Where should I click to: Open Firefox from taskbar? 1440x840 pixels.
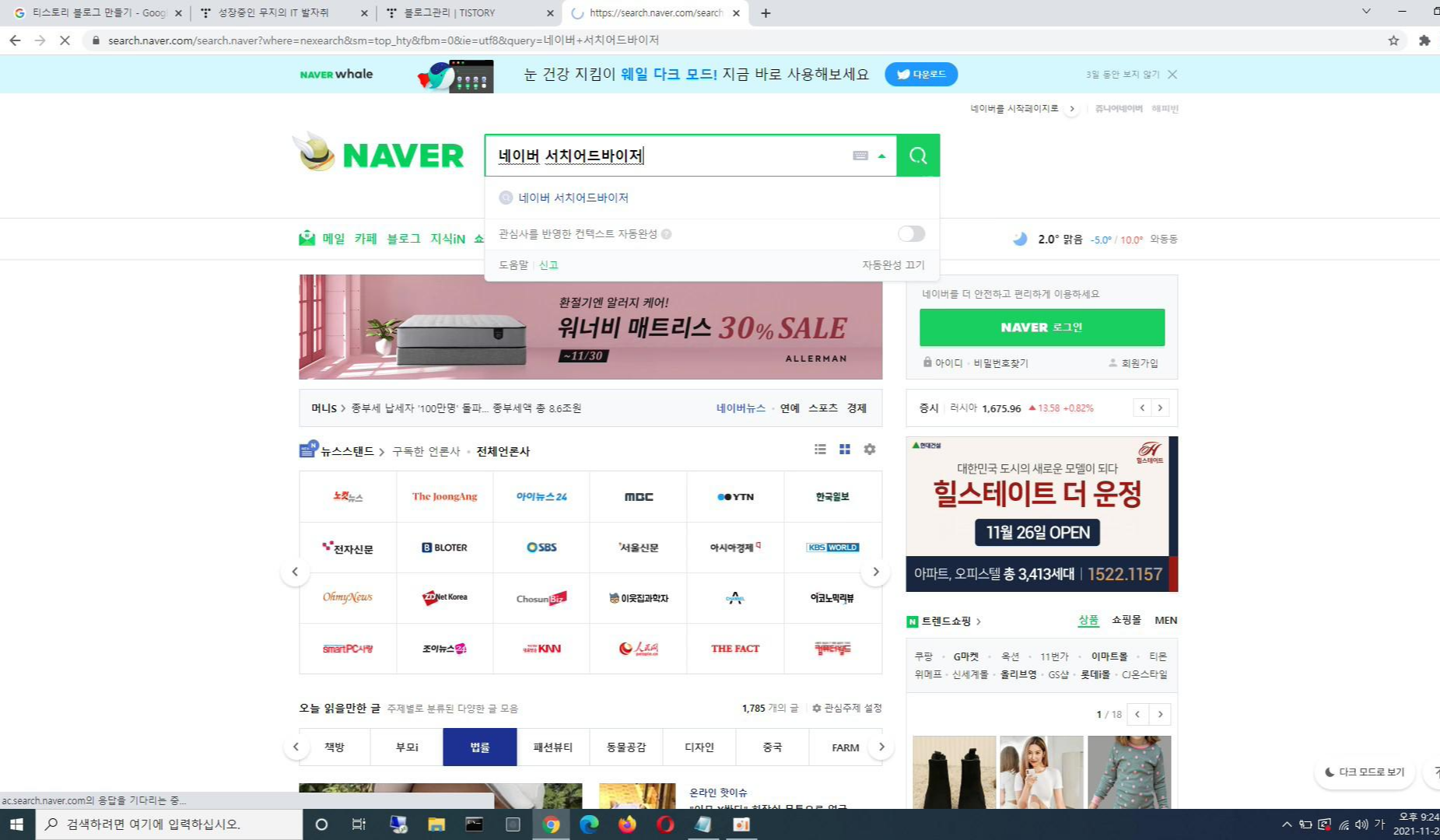pos(627,824)
